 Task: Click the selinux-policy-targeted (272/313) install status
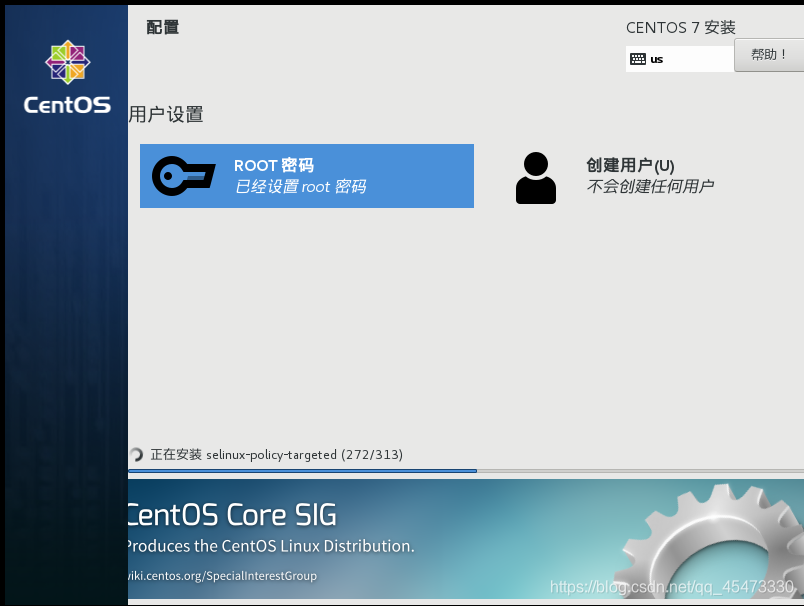tap(276, 455)
